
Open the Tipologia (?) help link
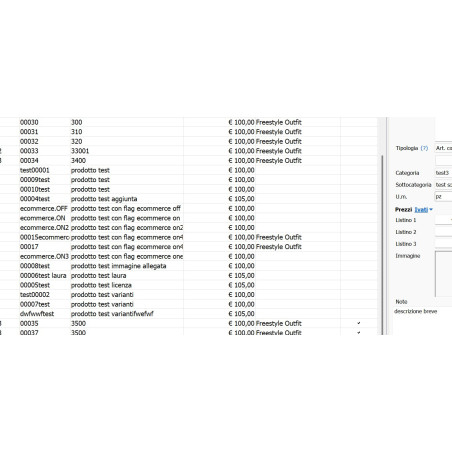point(424,148)
